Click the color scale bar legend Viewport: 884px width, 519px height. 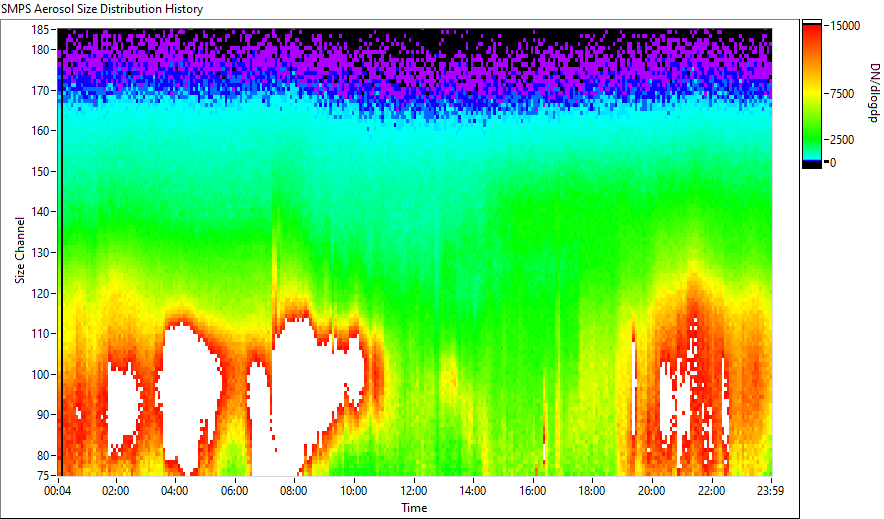[812, 94]
